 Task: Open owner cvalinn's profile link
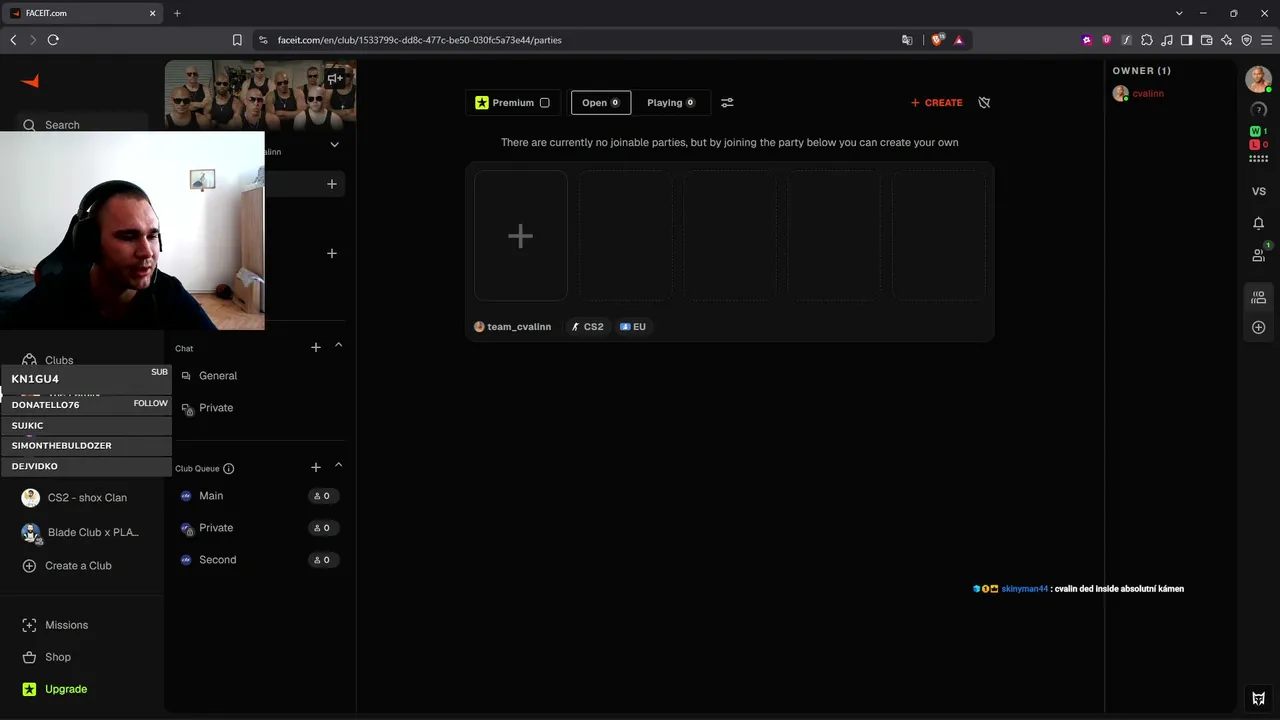coord(1148,93)
